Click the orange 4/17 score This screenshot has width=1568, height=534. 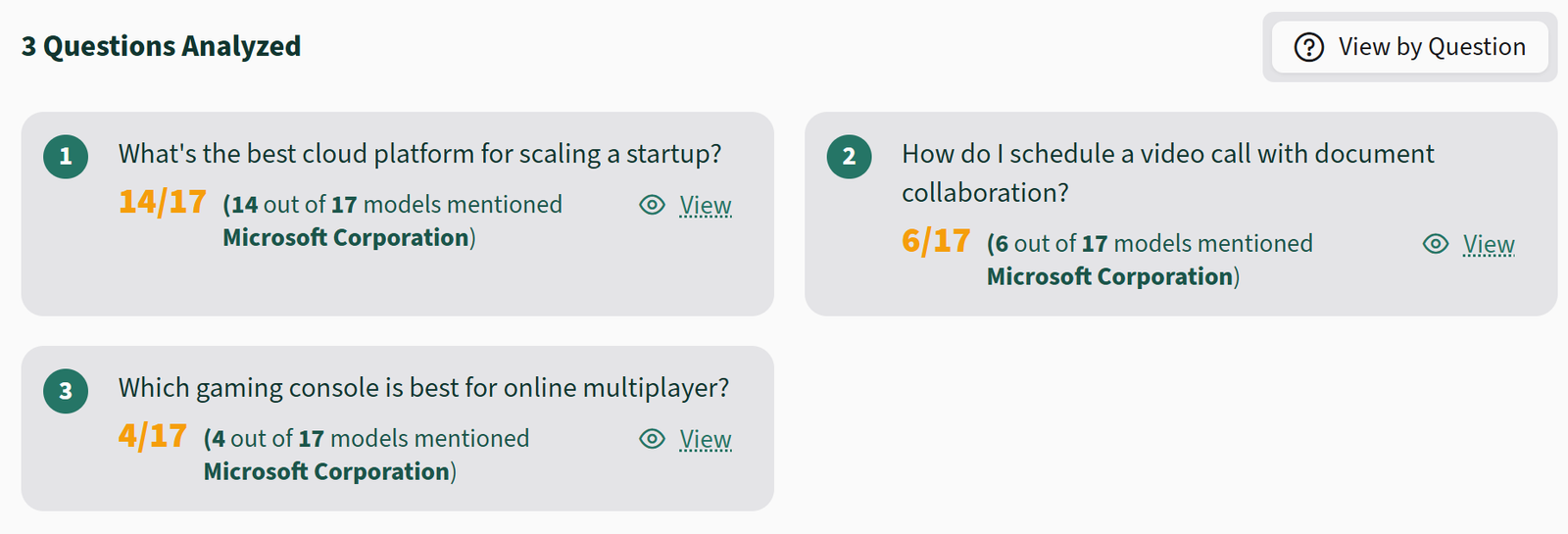153,436
